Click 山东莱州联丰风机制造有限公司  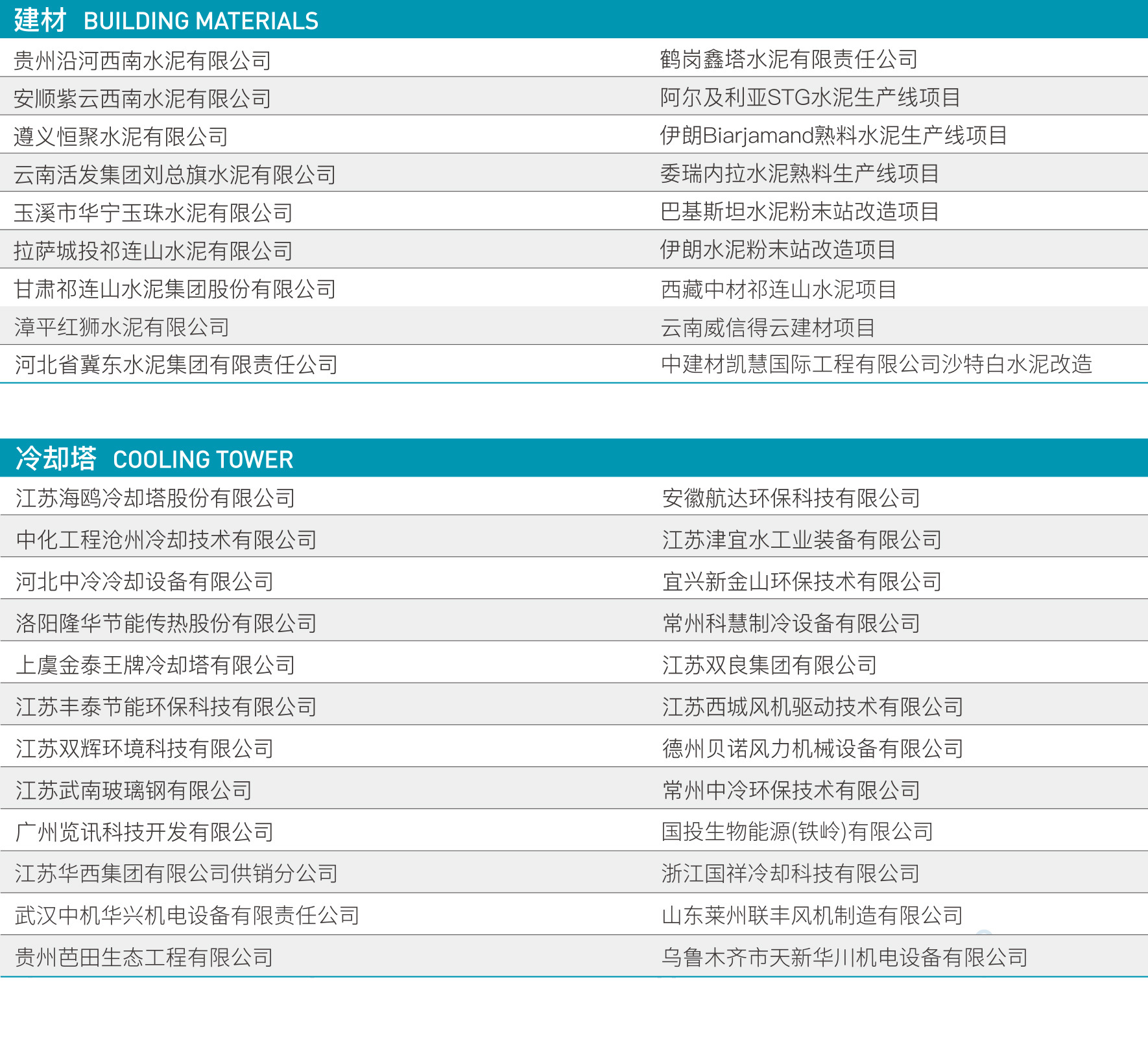point(812,915)
